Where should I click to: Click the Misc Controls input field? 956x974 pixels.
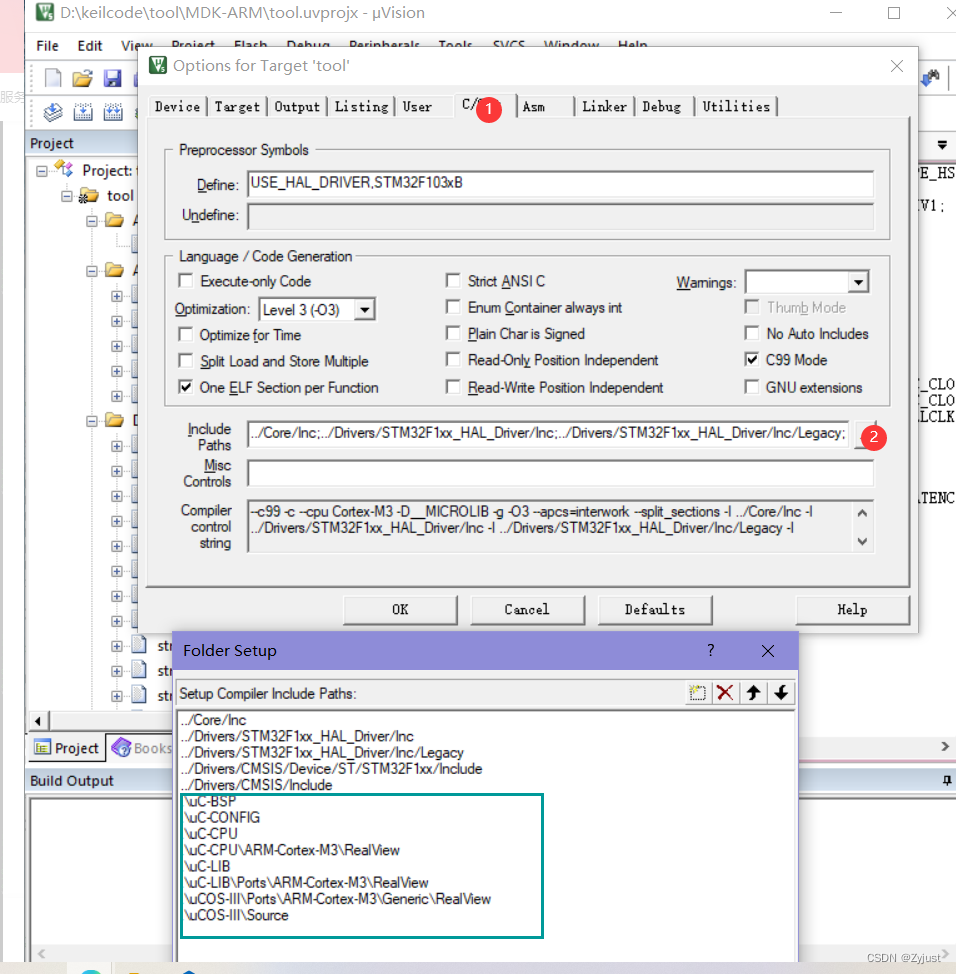(560, 473)
